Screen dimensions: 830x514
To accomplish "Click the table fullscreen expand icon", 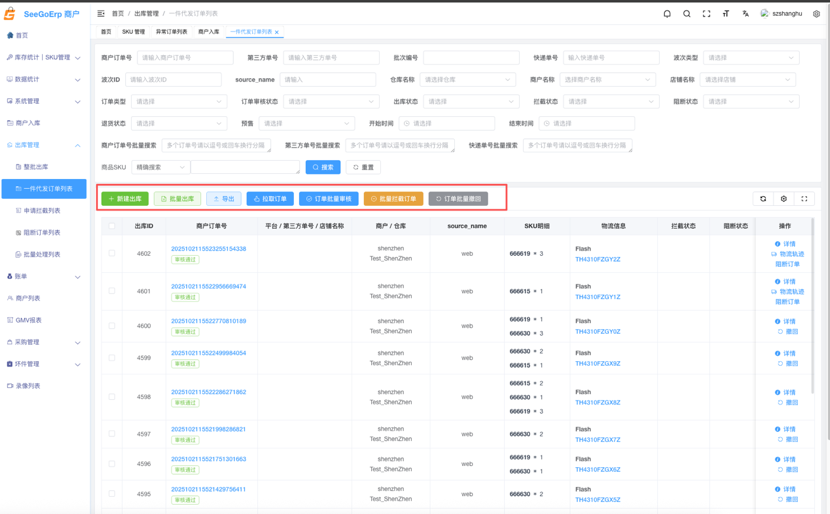I will (x=804, y=199).
